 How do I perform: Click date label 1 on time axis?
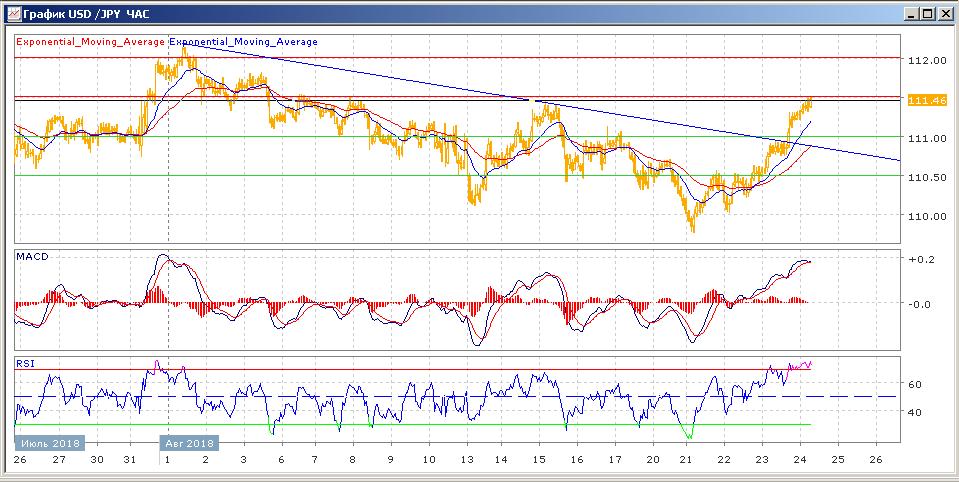[168, 460]
